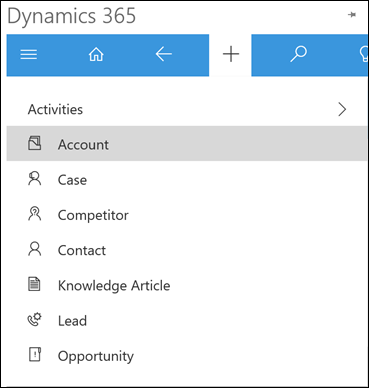Viewport: 369px width, 388px height.
Task: Open the hamburger navigation menu
Action: pyautogui.click(x=29, y=54)
